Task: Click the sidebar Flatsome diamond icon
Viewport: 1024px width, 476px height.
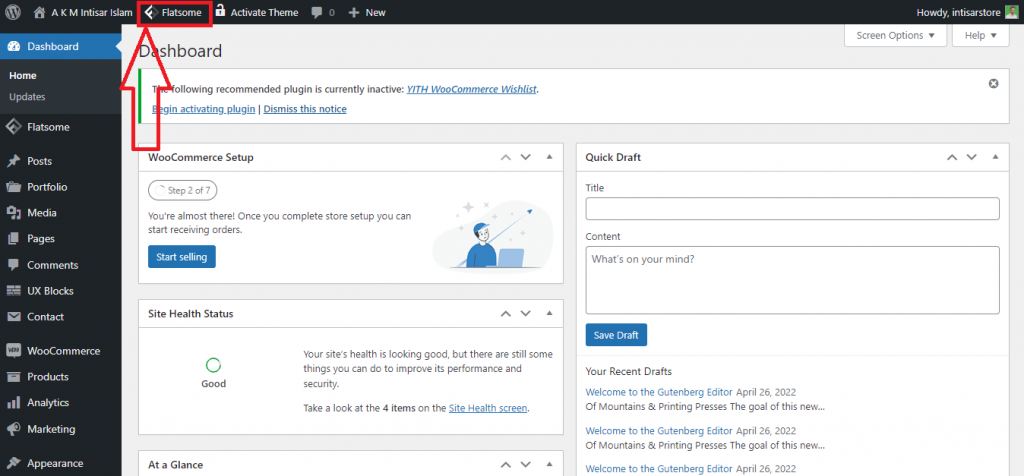Action: (14, 127)
